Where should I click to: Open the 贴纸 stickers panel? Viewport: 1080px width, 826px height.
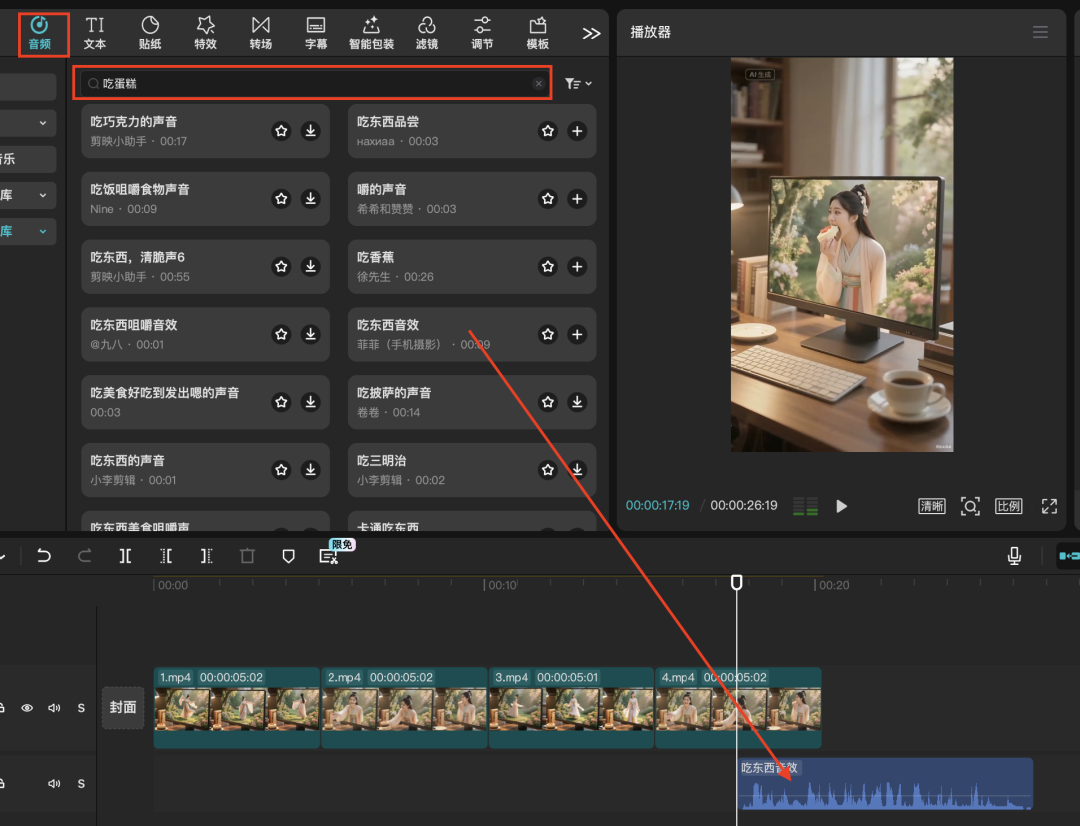[150, 33]
